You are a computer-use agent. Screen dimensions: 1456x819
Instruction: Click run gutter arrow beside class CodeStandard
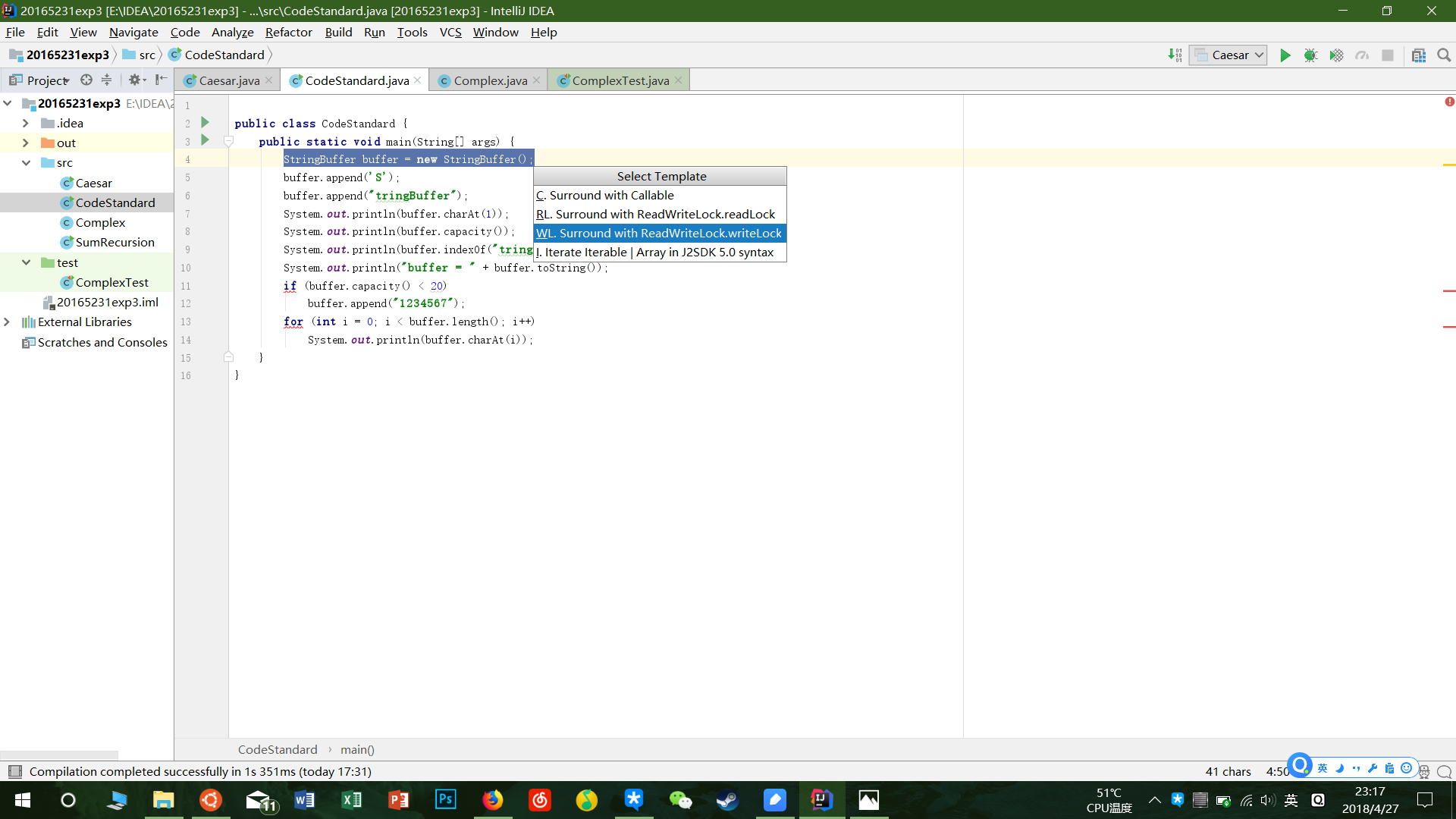[x=205, y=122]
